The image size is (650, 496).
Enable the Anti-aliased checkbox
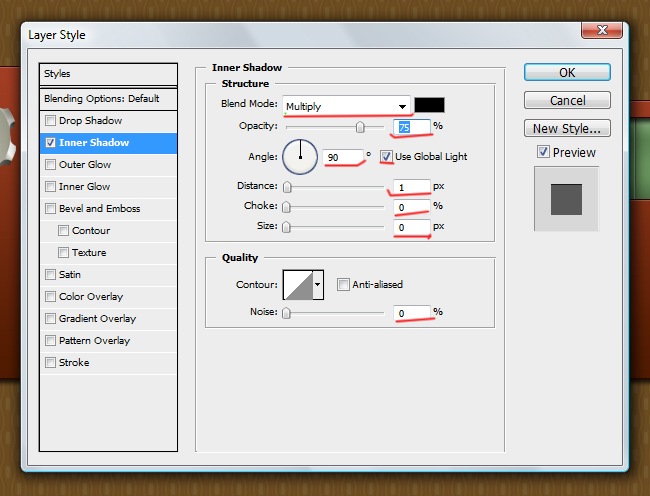click(343, 285)
